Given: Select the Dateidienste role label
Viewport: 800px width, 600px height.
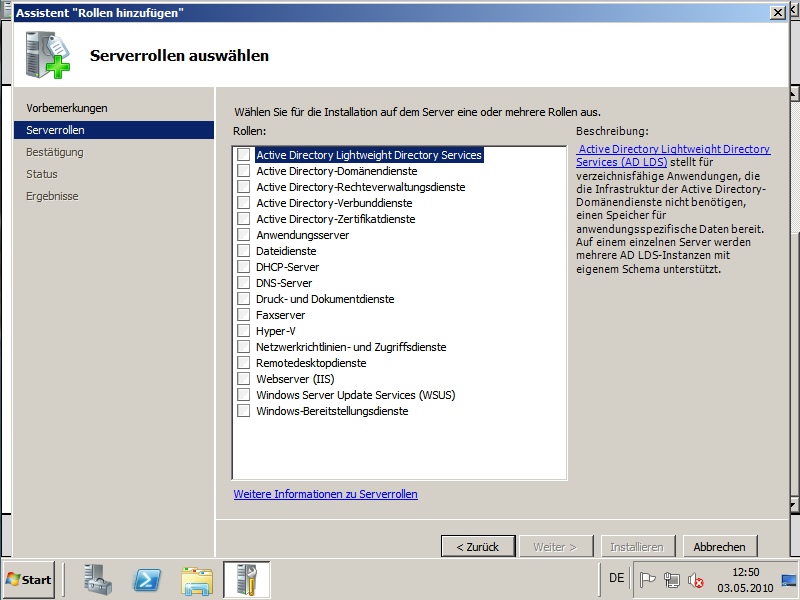Looking at the screenshot, I should (x=286, y=251).
